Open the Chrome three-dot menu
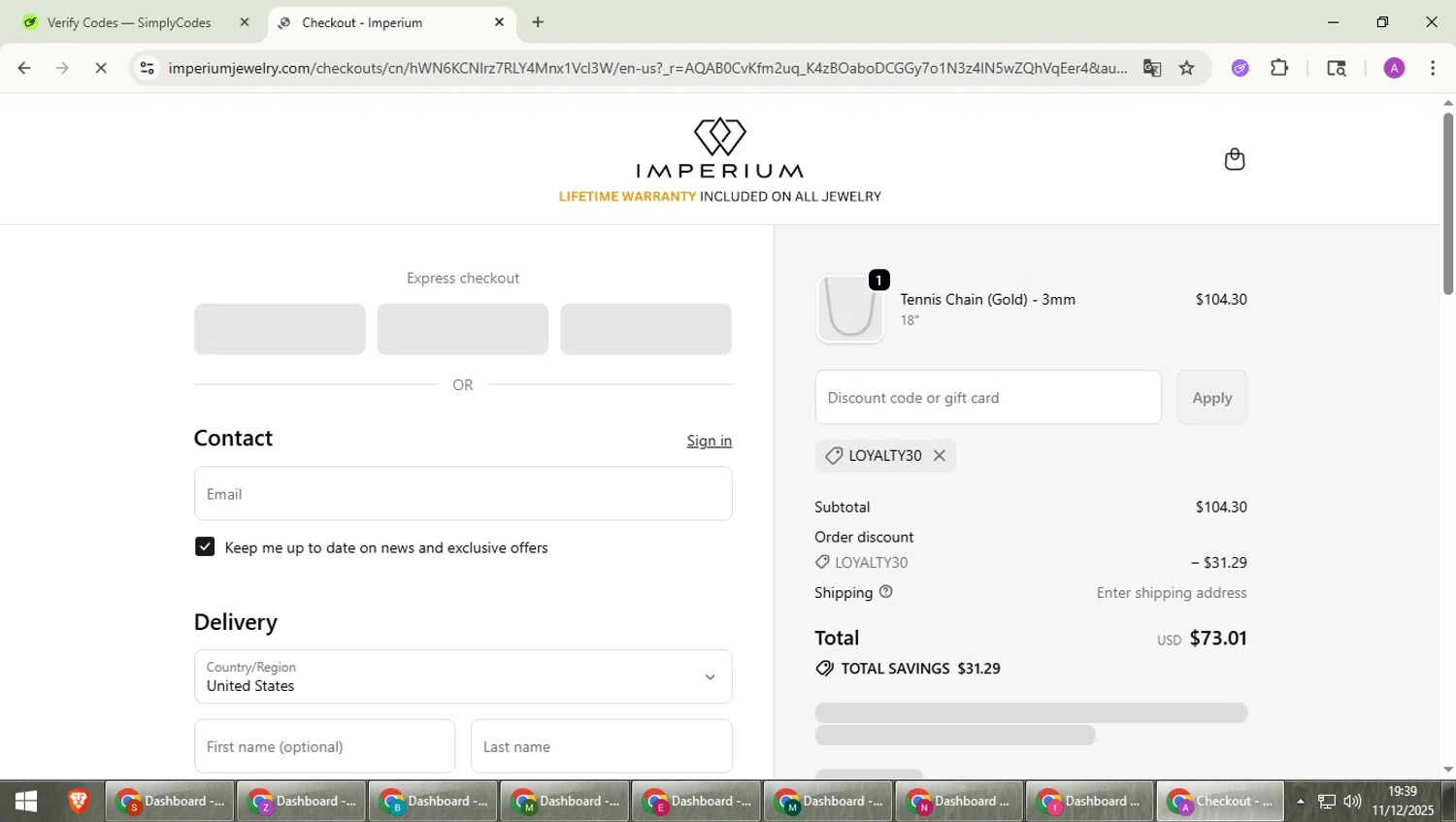 [1433, 68]
